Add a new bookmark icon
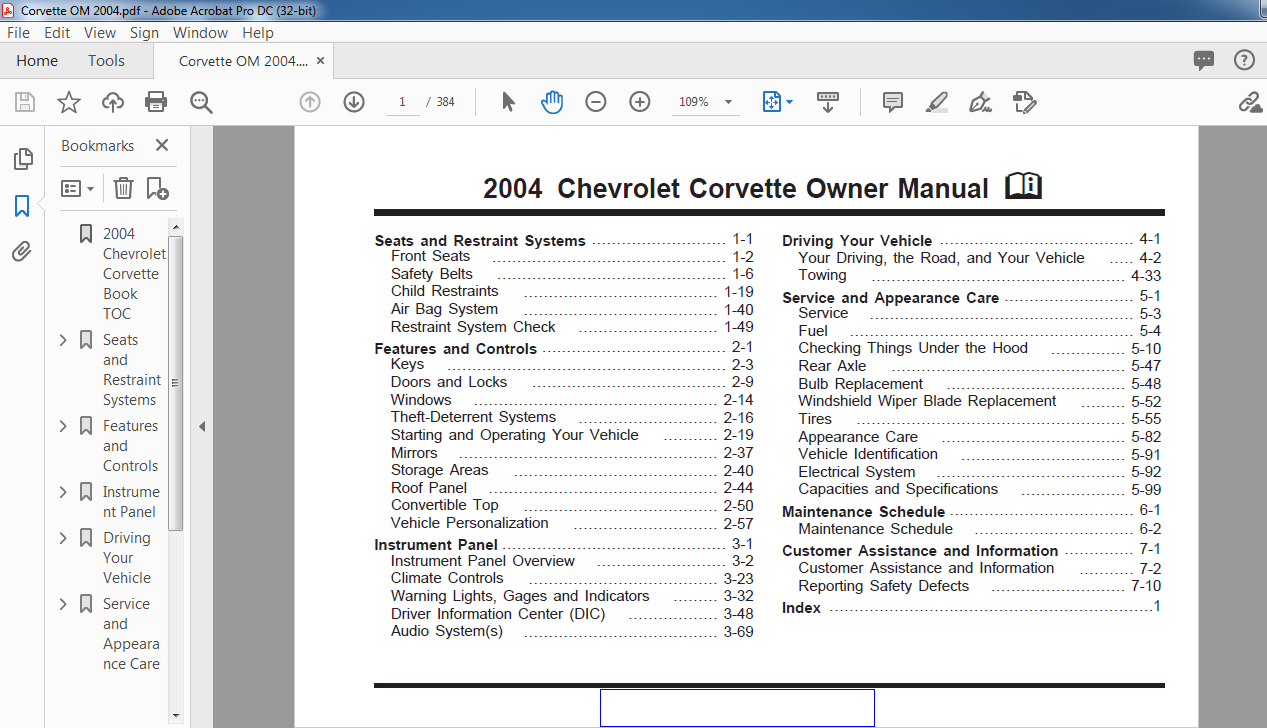Image resolution: width=1267 pixels, height=728 pixels. (x=157, y=187)
